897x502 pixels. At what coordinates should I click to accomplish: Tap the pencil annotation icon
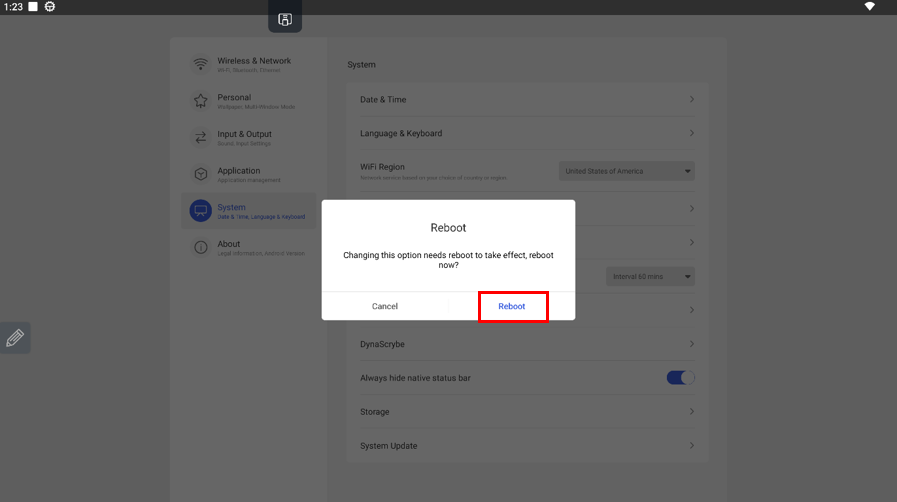15,338
